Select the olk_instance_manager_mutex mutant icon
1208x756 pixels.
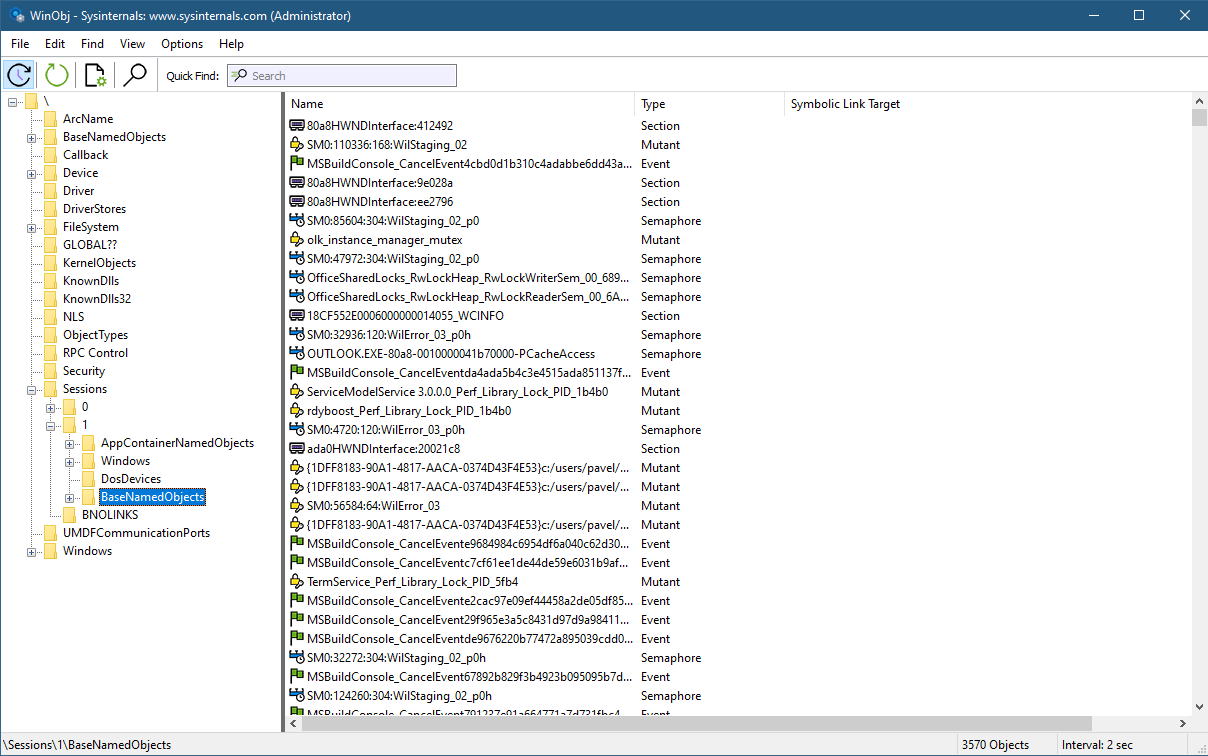pos(296,240)
